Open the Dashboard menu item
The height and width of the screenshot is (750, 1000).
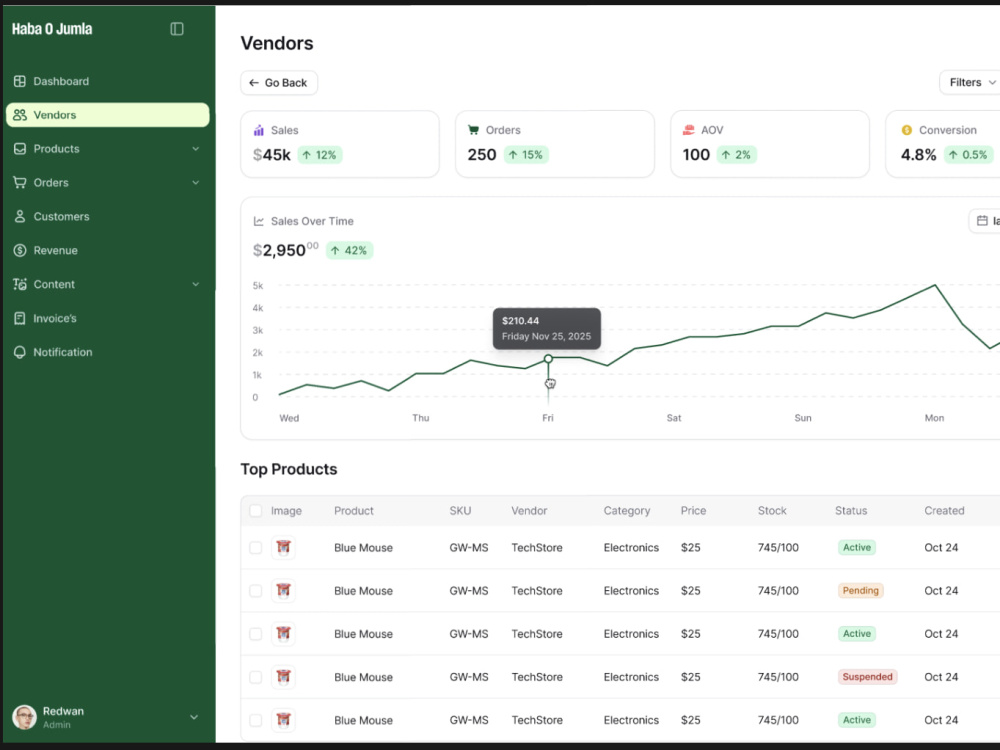coord(108,81)
